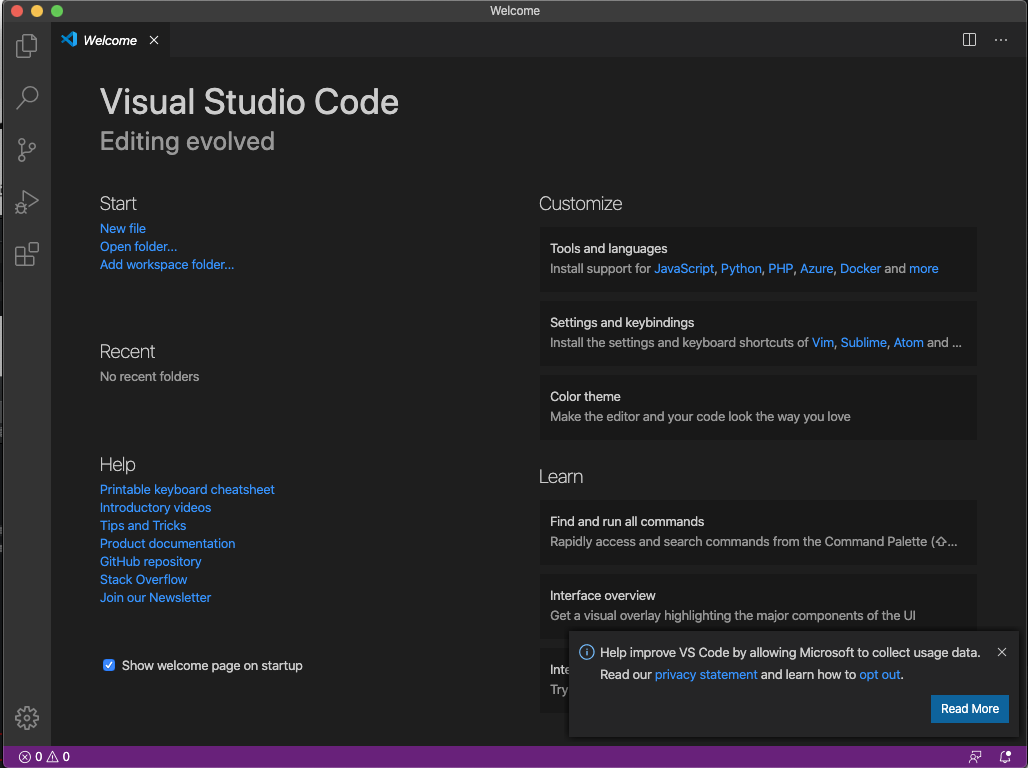Open the GitHub repository link
Image resolution: width=1028 pixels, height=768 pixels.
pos(150,561)
